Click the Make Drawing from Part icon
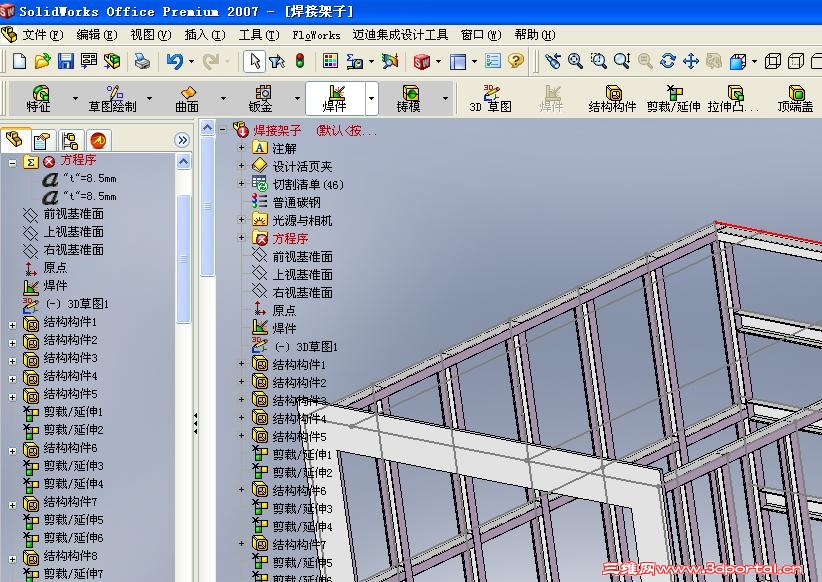Screen dimensions: 822x582 point(89,61)
